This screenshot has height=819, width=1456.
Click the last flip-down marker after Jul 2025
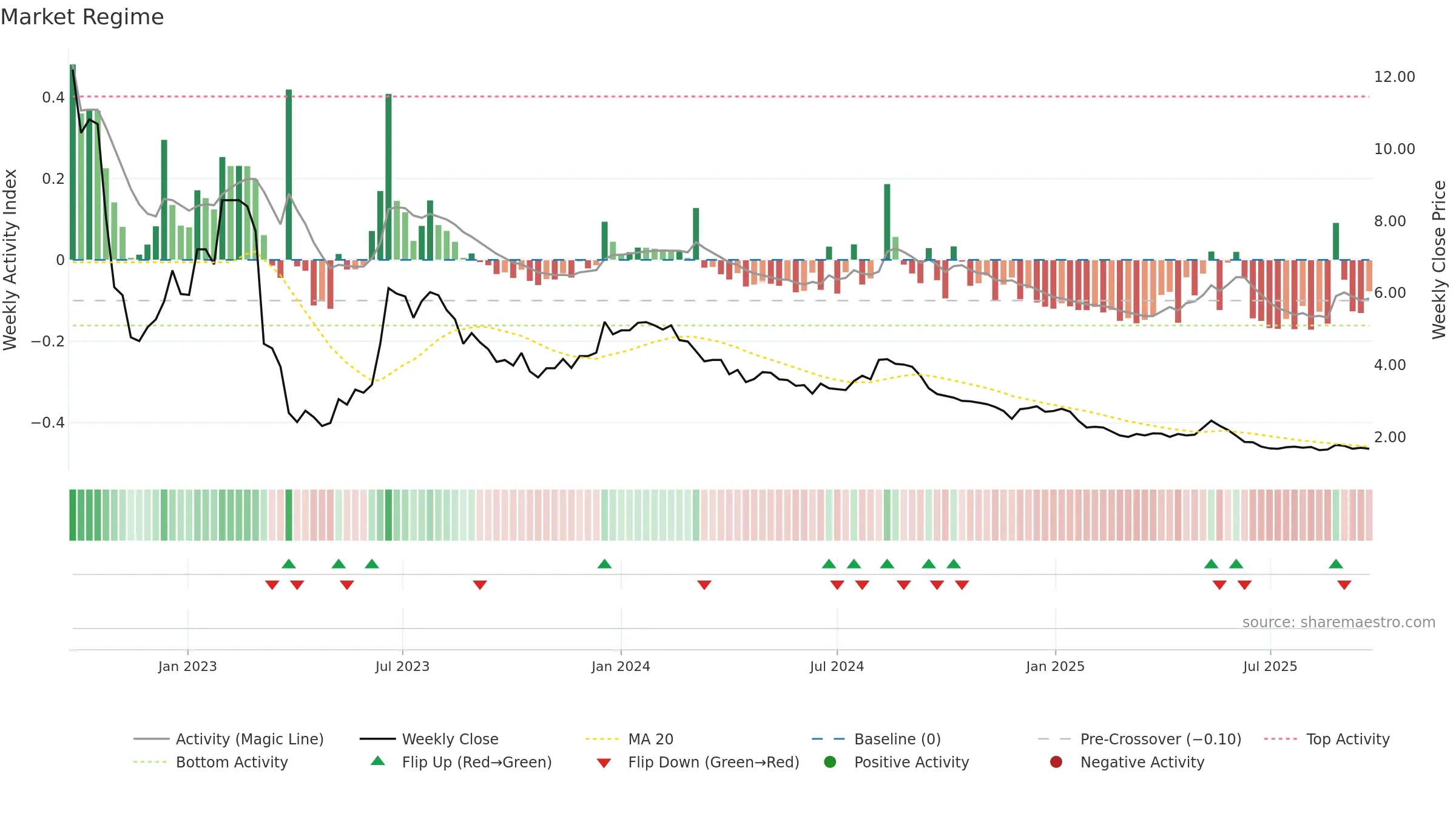1344,585
